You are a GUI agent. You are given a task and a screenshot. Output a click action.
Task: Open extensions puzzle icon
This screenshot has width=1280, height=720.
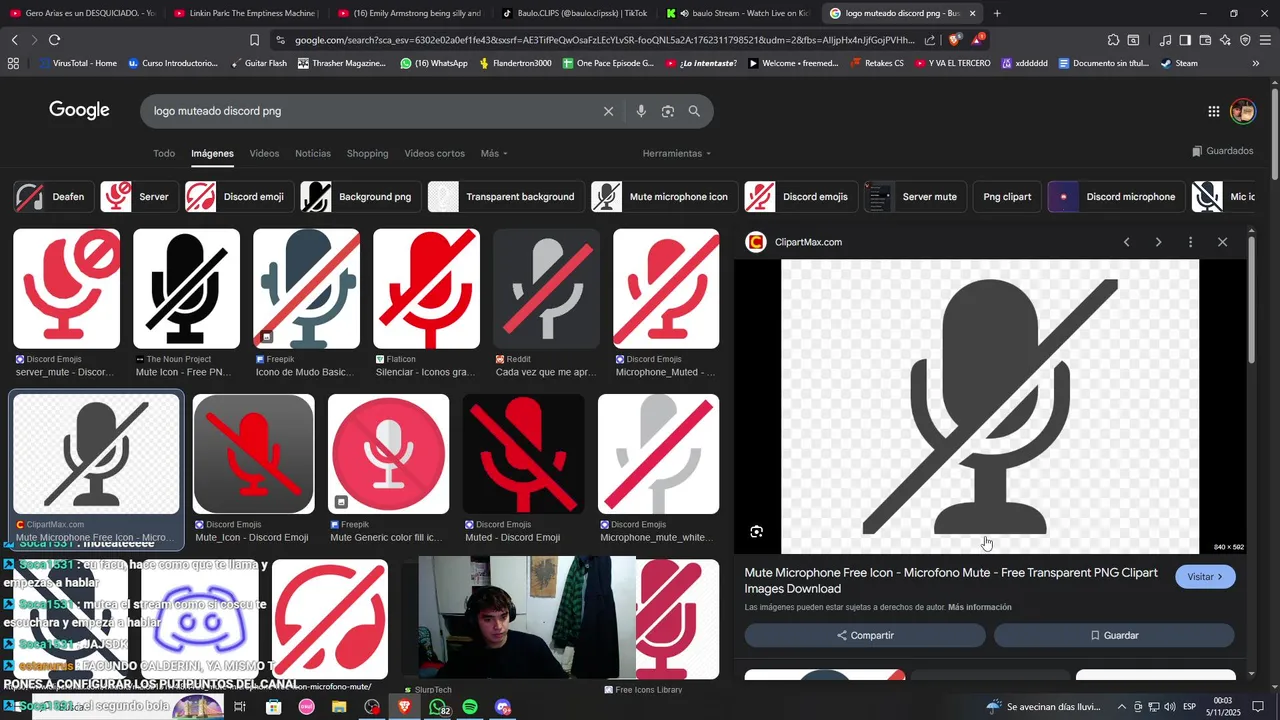pyautogui.click(x=1113, y=40)
